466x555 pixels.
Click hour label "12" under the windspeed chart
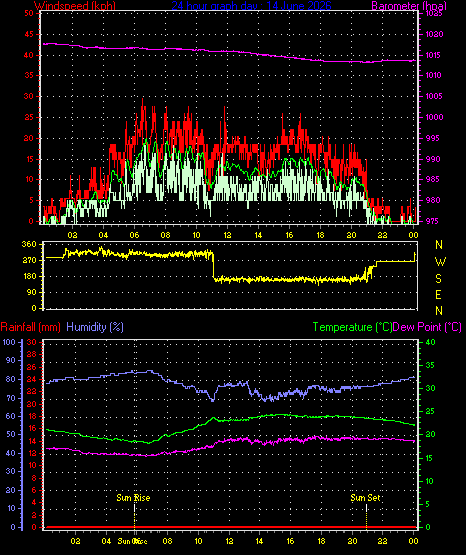pos(227,235)
